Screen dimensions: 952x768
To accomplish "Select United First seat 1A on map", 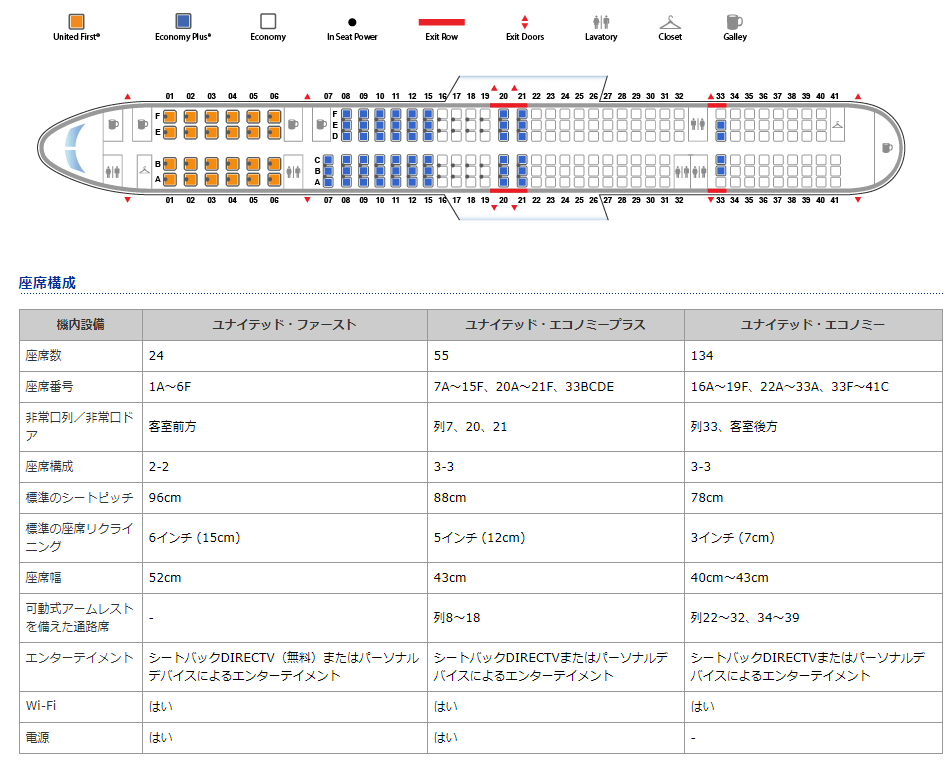I will pos(170,180).
